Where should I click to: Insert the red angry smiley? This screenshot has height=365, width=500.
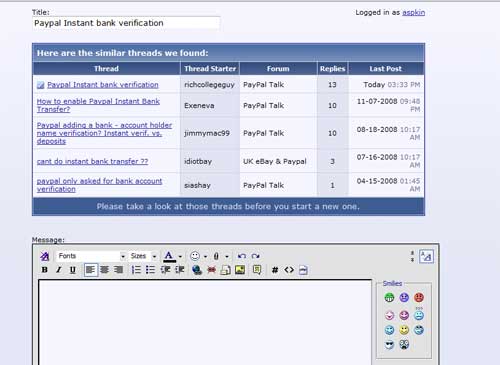[419, 297]
